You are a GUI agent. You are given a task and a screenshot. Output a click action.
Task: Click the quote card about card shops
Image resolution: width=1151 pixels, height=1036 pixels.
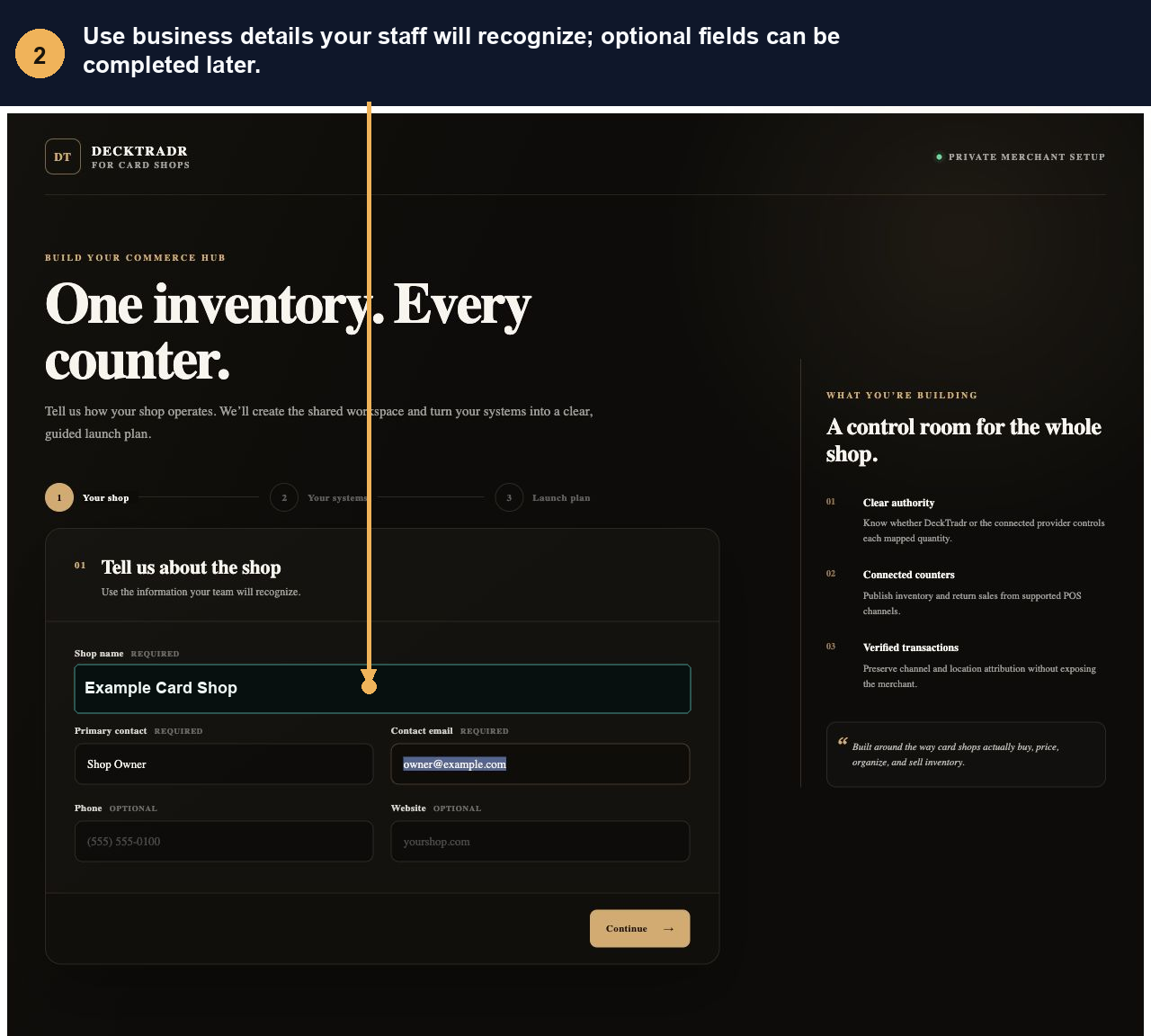[966, 755]
